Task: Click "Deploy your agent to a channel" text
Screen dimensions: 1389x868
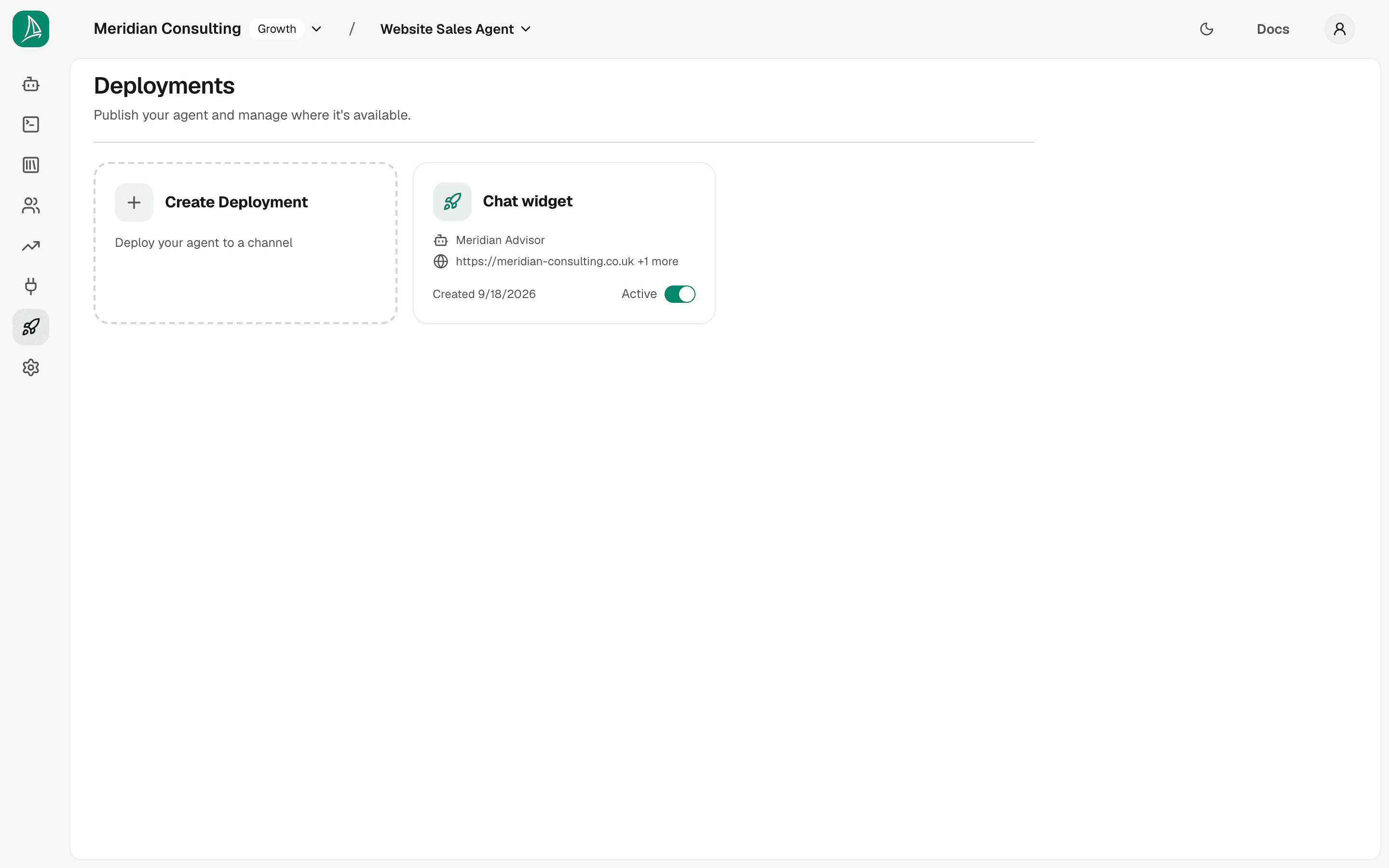Action: (x=204, y=243)
